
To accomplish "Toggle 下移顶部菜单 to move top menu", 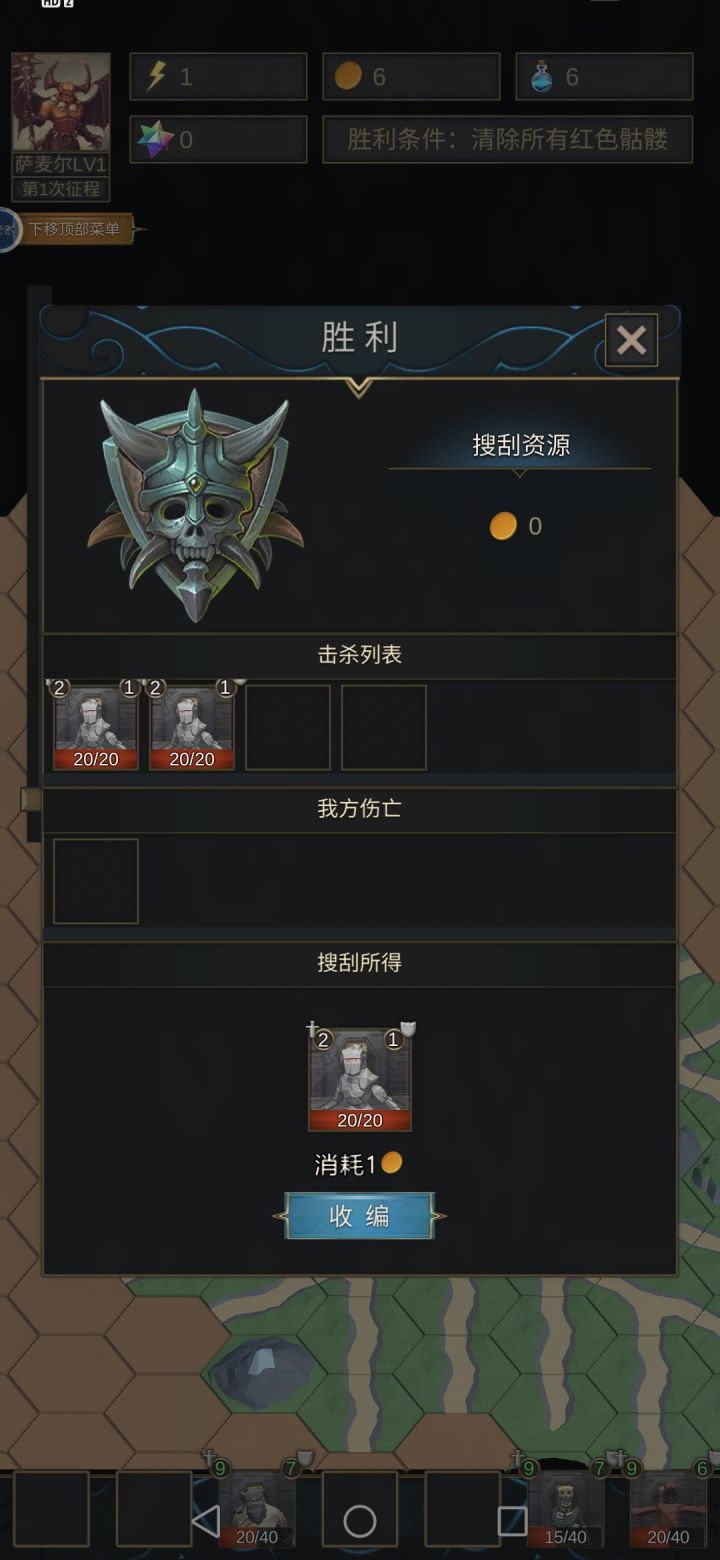I will point(73,229).
